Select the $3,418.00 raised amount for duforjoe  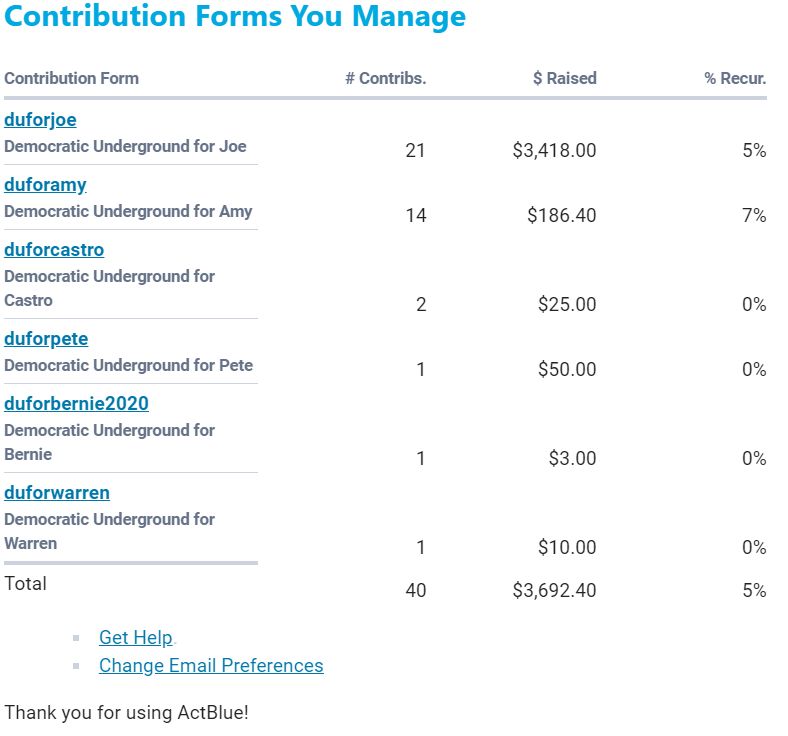click(554, 151)
